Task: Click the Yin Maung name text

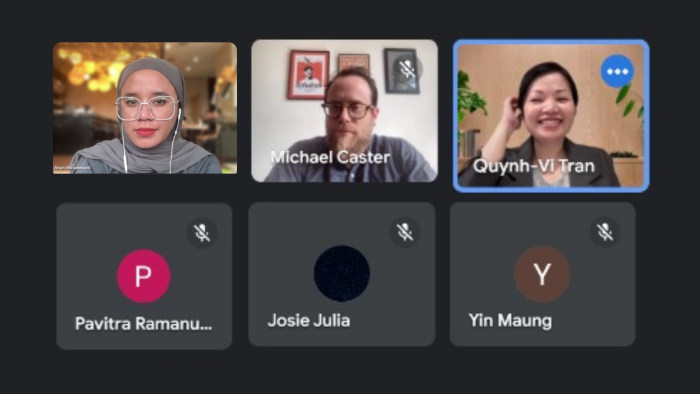Action: pyautogui.click(x=510, y=320)
